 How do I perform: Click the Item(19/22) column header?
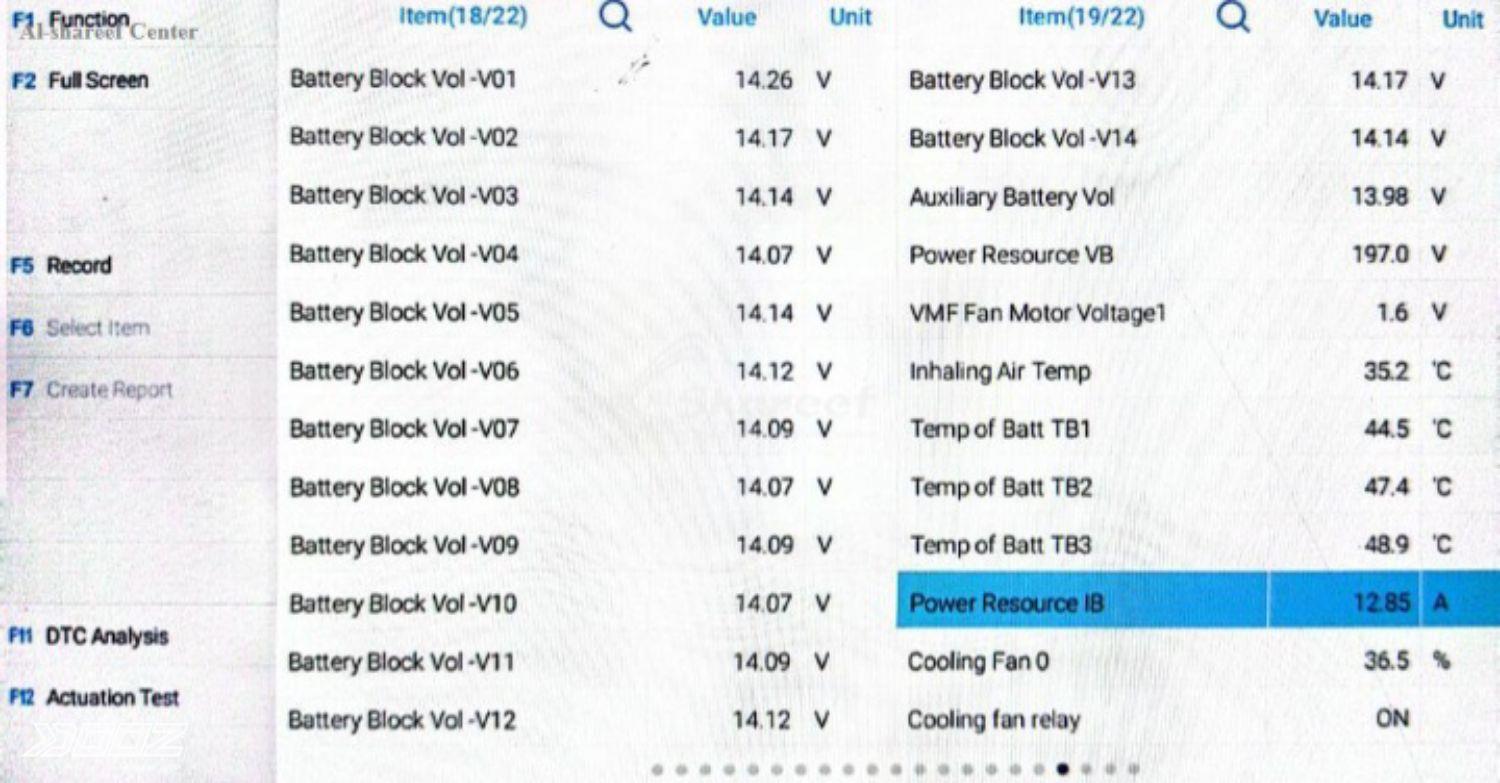click(1082, 17)
